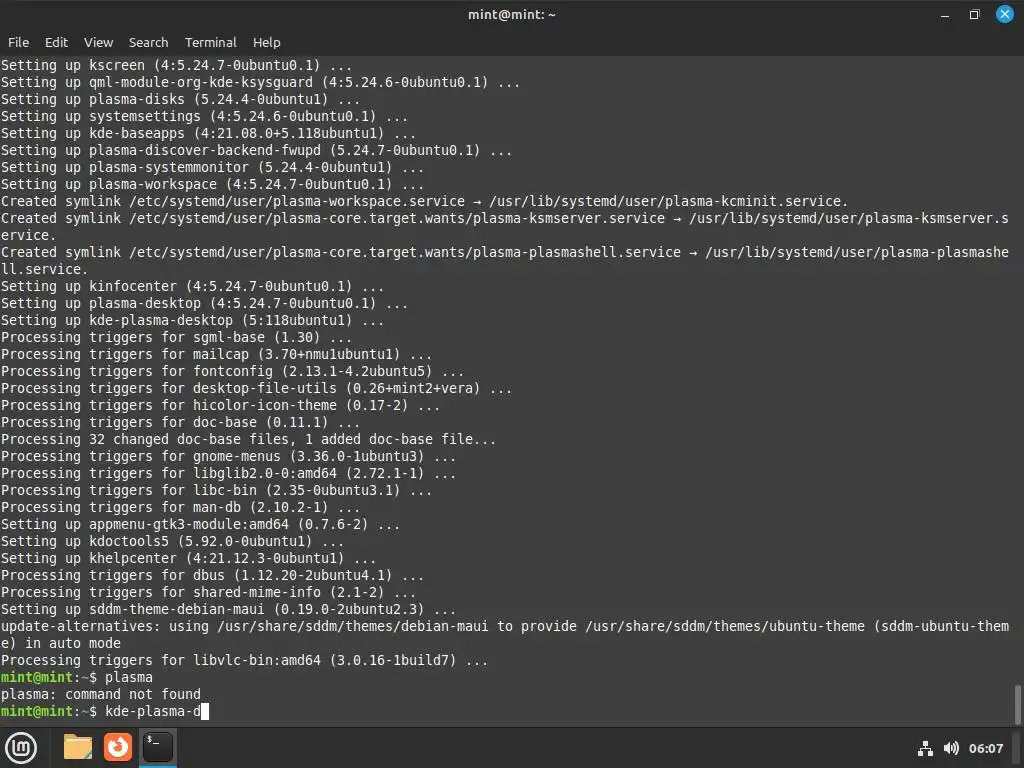1024x768 pixels.
Task: Select the Terminal taskbar icon
Action: pyautogui.click(x=158, y=748)
